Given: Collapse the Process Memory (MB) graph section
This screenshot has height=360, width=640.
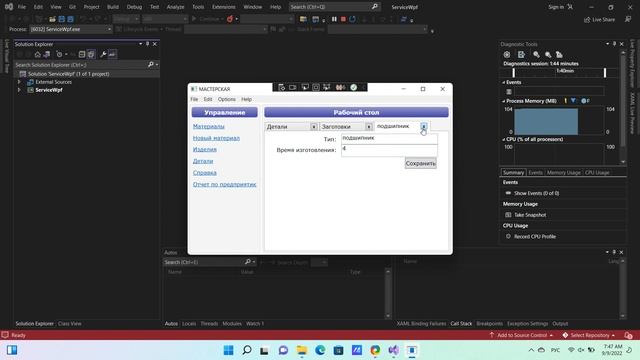Looking at the screenshot, I should [x=504, y=101].
